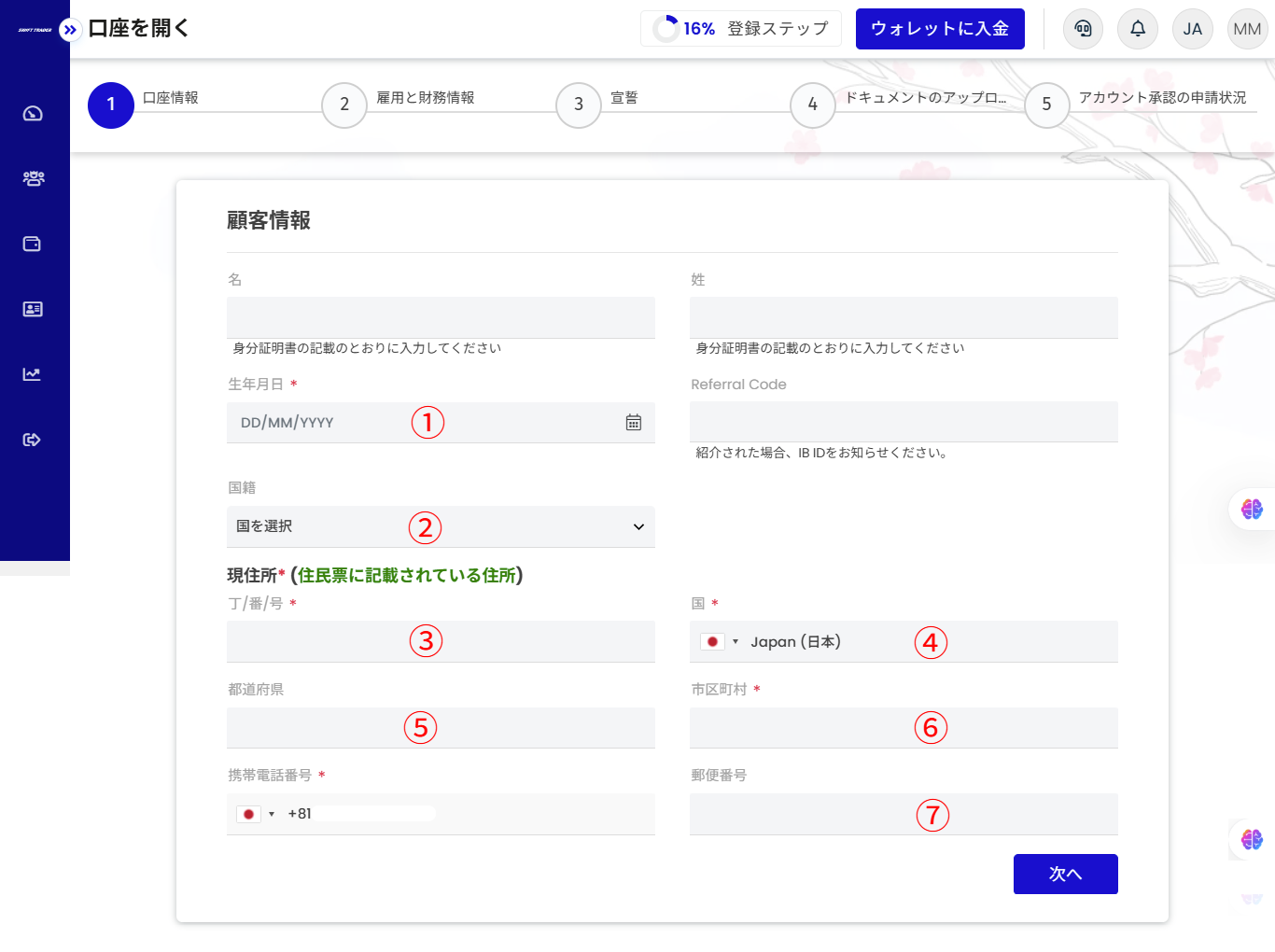Contact support via the headset icon
Viewport: 1275px width, 952px height.
1082,29
